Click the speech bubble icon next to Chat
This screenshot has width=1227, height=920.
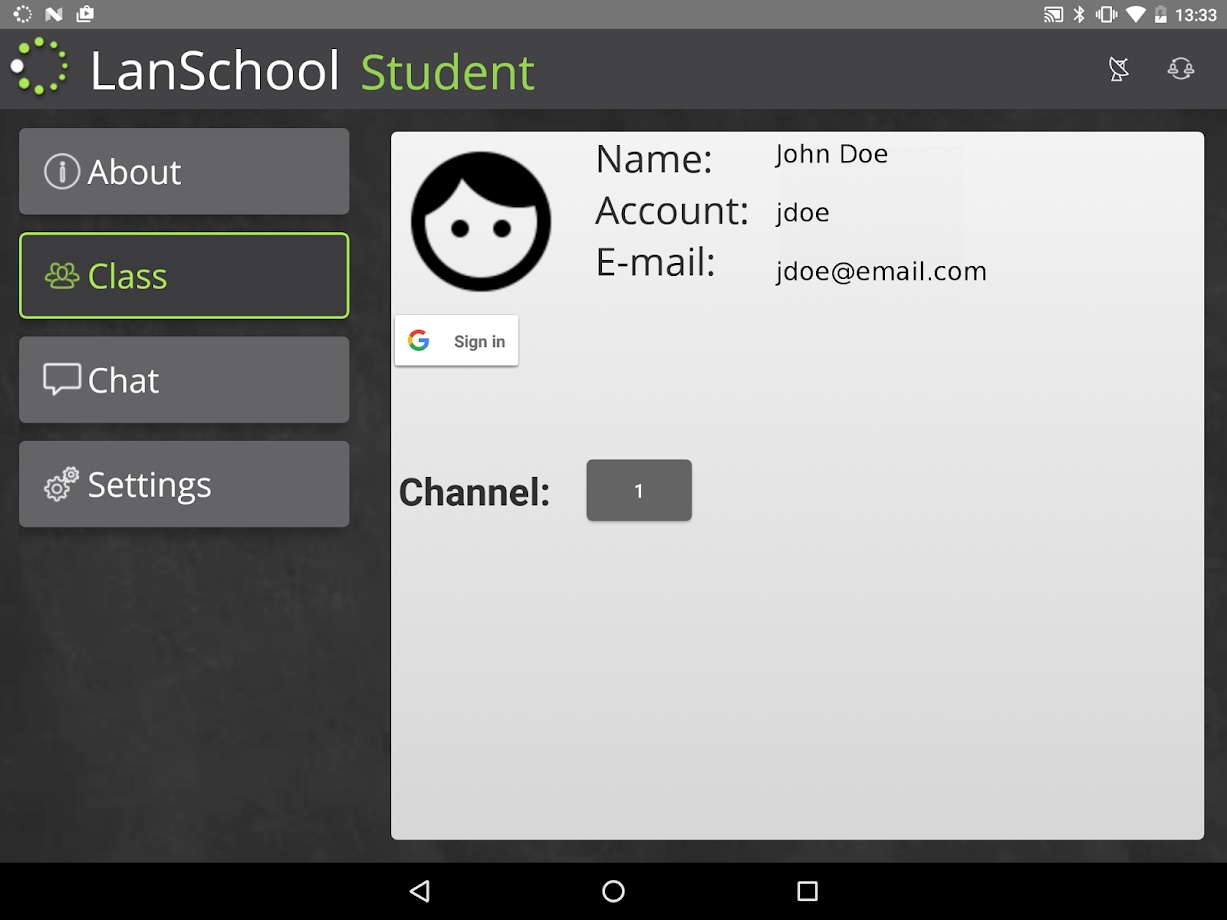[61, 379]
